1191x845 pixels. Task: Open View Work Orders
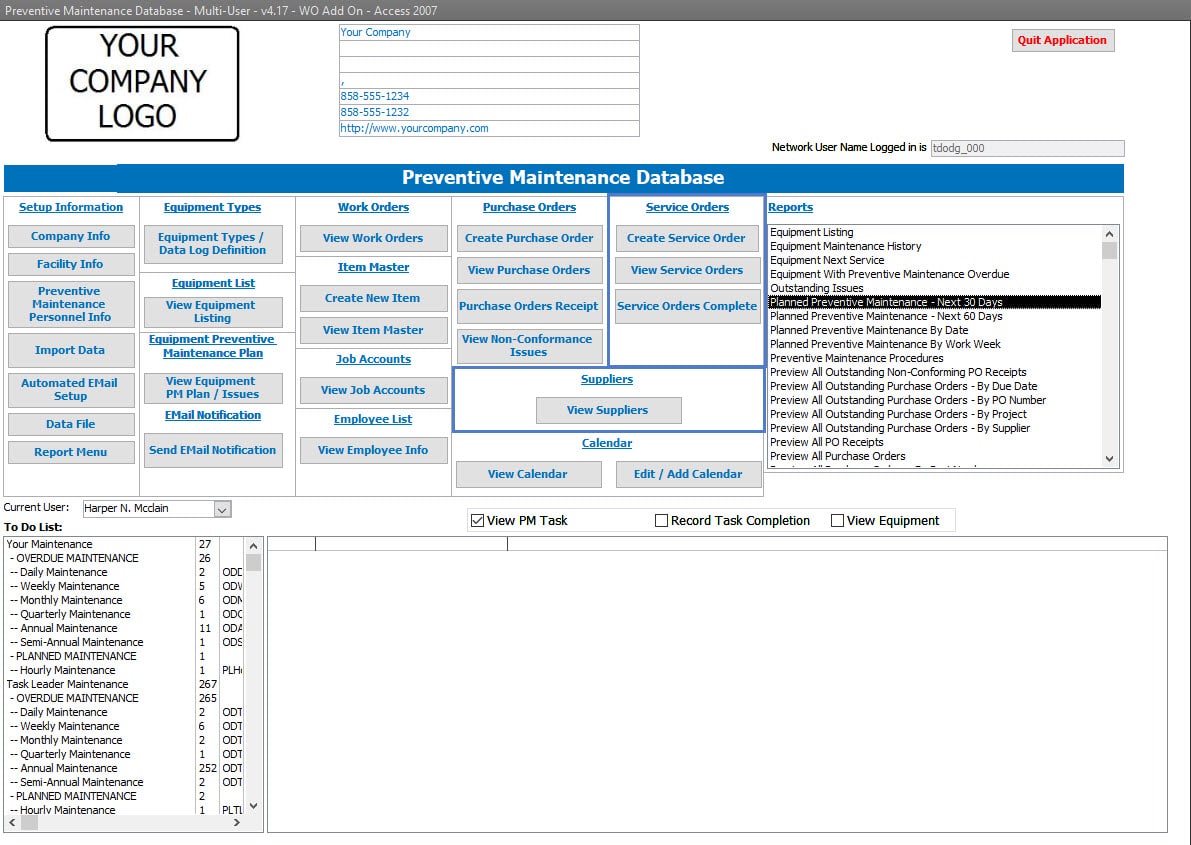click(x=373, y=238)
